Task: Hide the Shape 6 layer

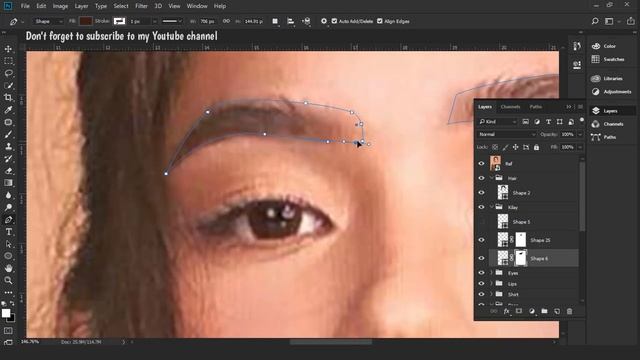Action: [481, 258]
